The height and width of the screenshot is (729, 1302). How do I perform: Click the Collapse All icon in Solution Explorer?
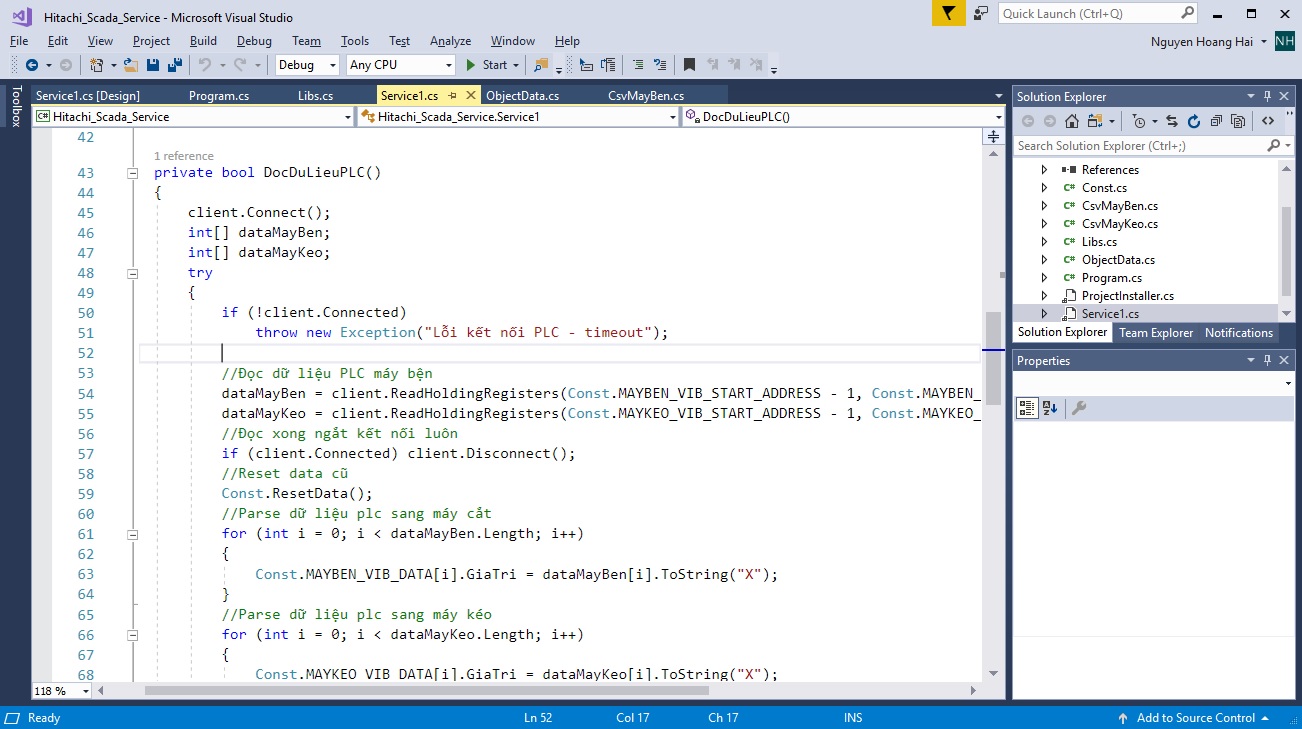[x=1216, y=121]
